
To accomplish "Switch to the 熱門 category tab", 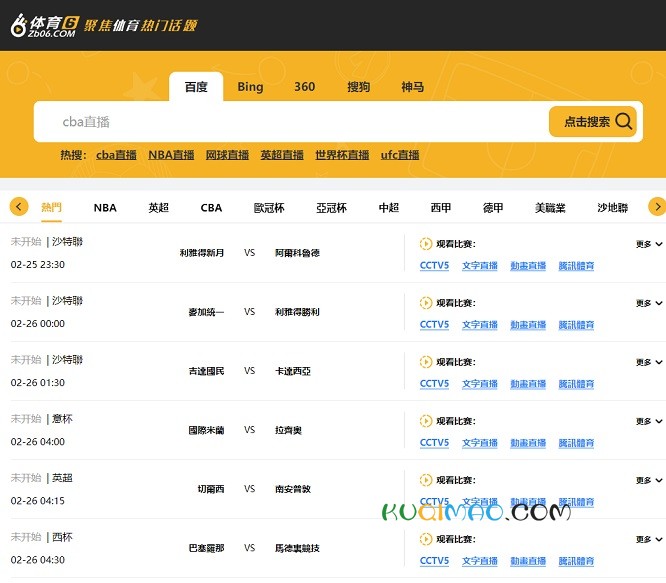I will pyautogui.click(x=51, y=208).
